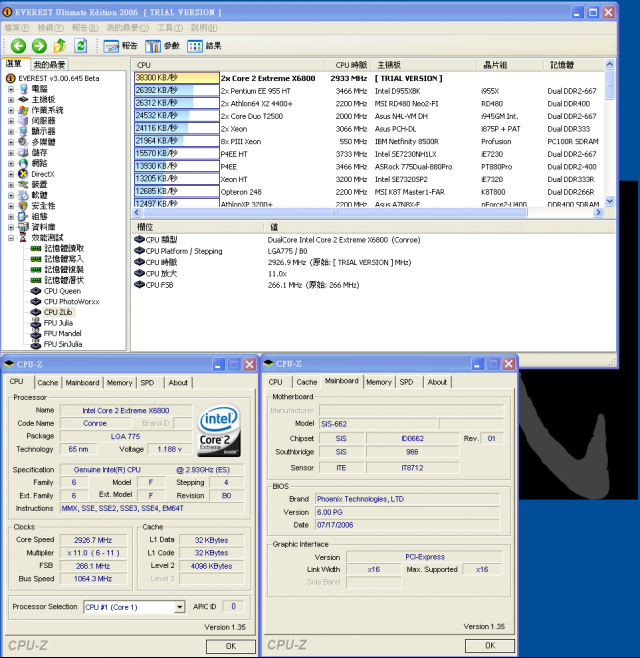The height and width of the screenshot is (658, 640).
Task: Select the 顯示器 display tree icon
Action: click(x=24, y=131)
